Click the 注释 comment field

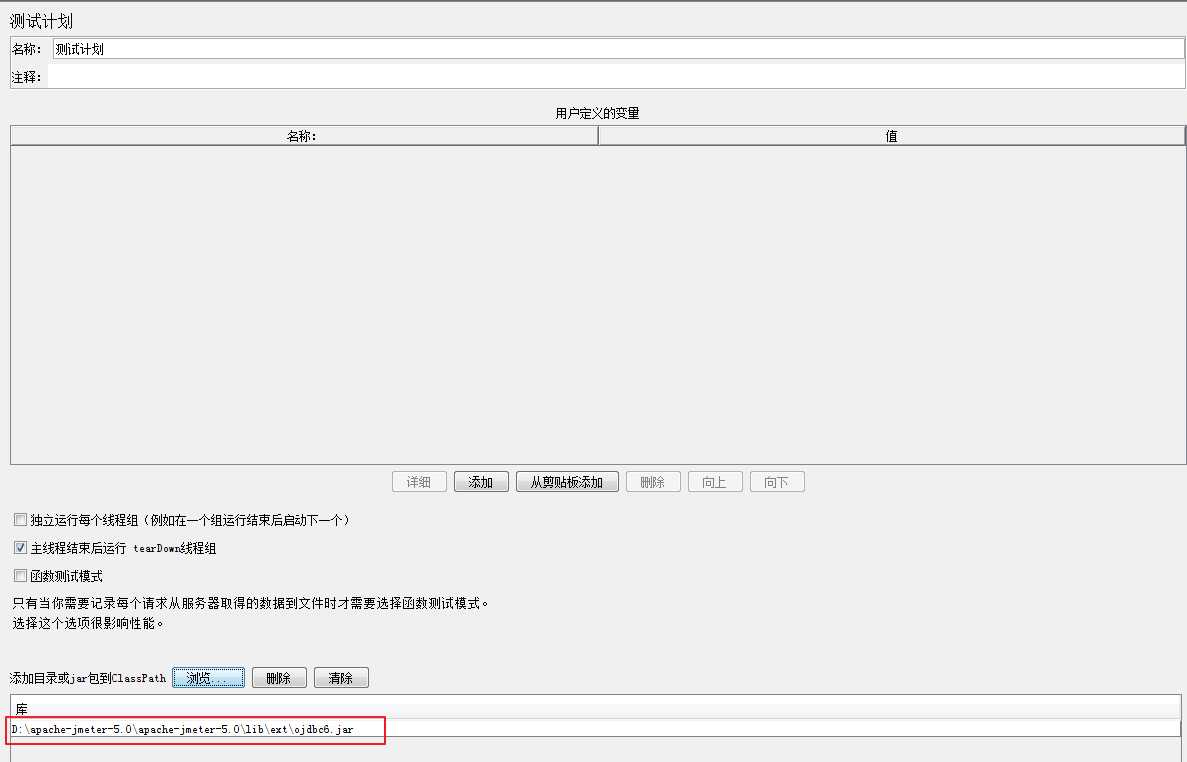point(615,76)
